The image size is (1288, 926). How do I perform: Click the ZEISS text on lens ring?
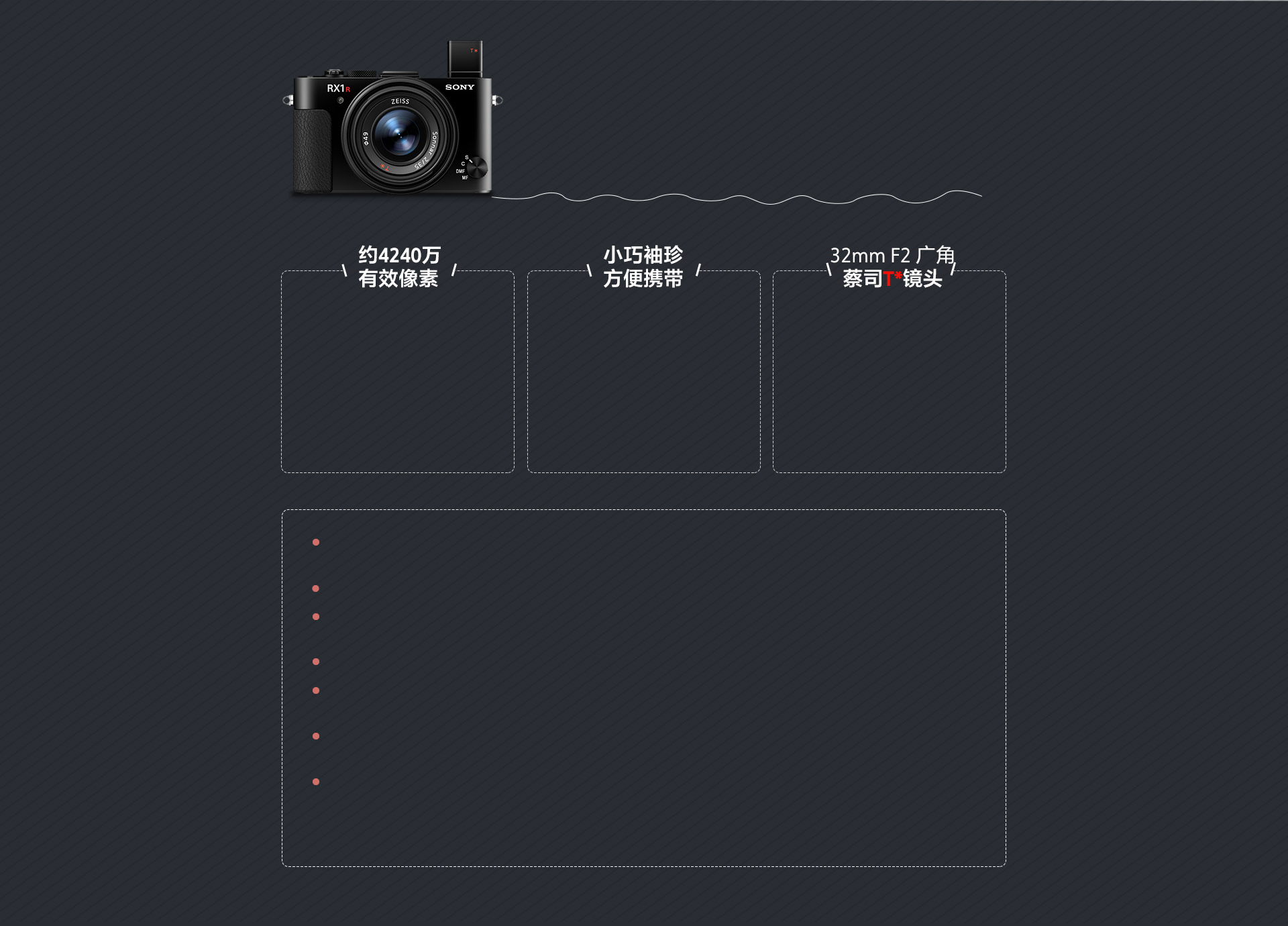[x=400, y=101]
